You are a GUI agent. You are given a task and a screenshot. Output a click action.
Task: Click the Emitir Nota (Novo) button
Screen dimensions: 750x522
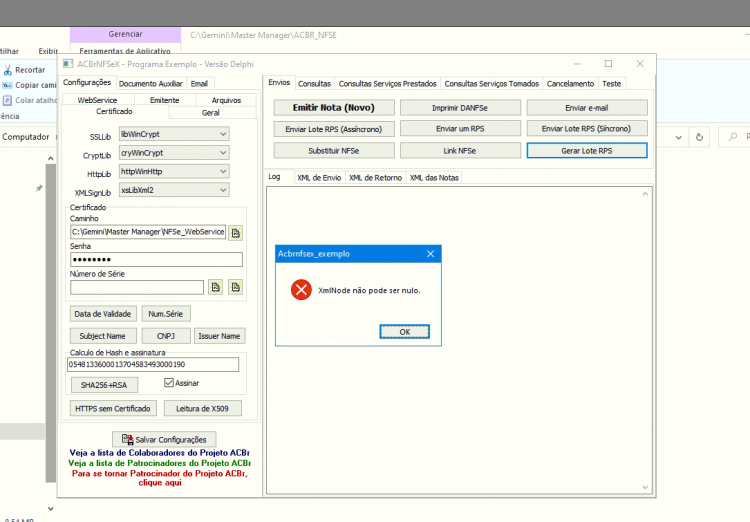[334, 108]
